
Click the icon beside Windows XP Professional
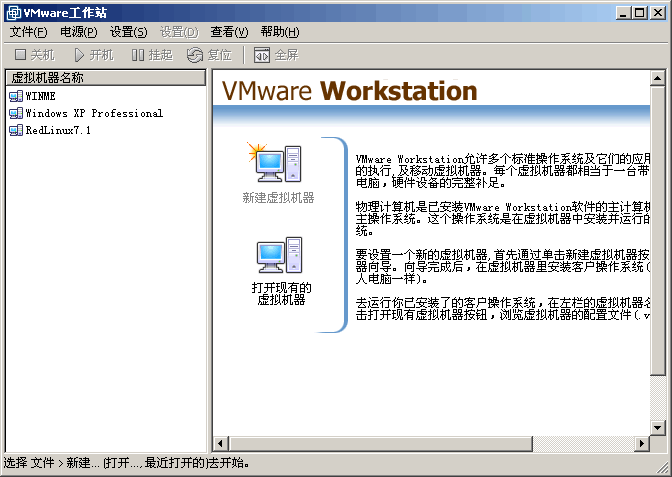[16, 113]
